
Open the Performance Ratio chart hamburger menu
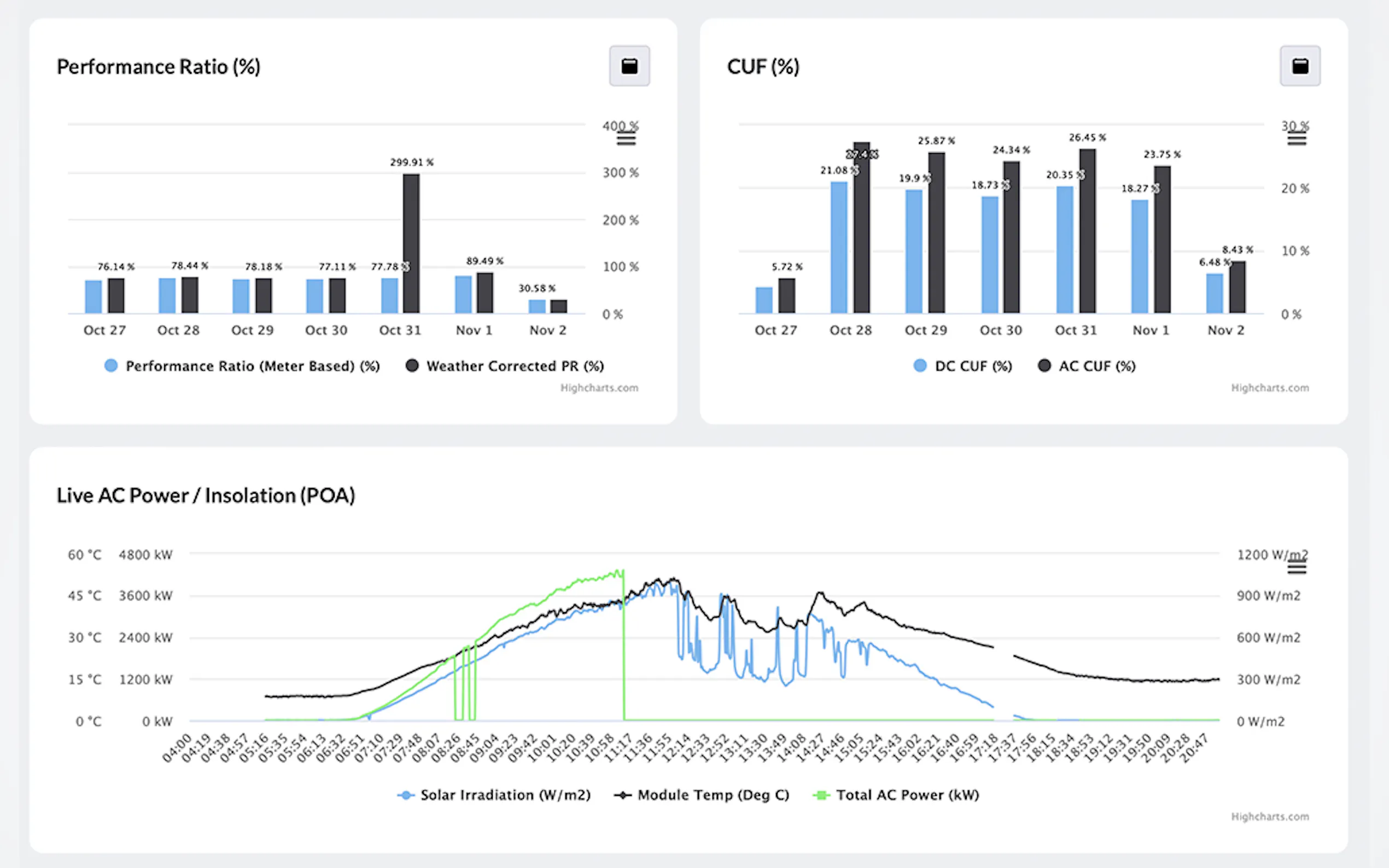(x=626, y=139)
